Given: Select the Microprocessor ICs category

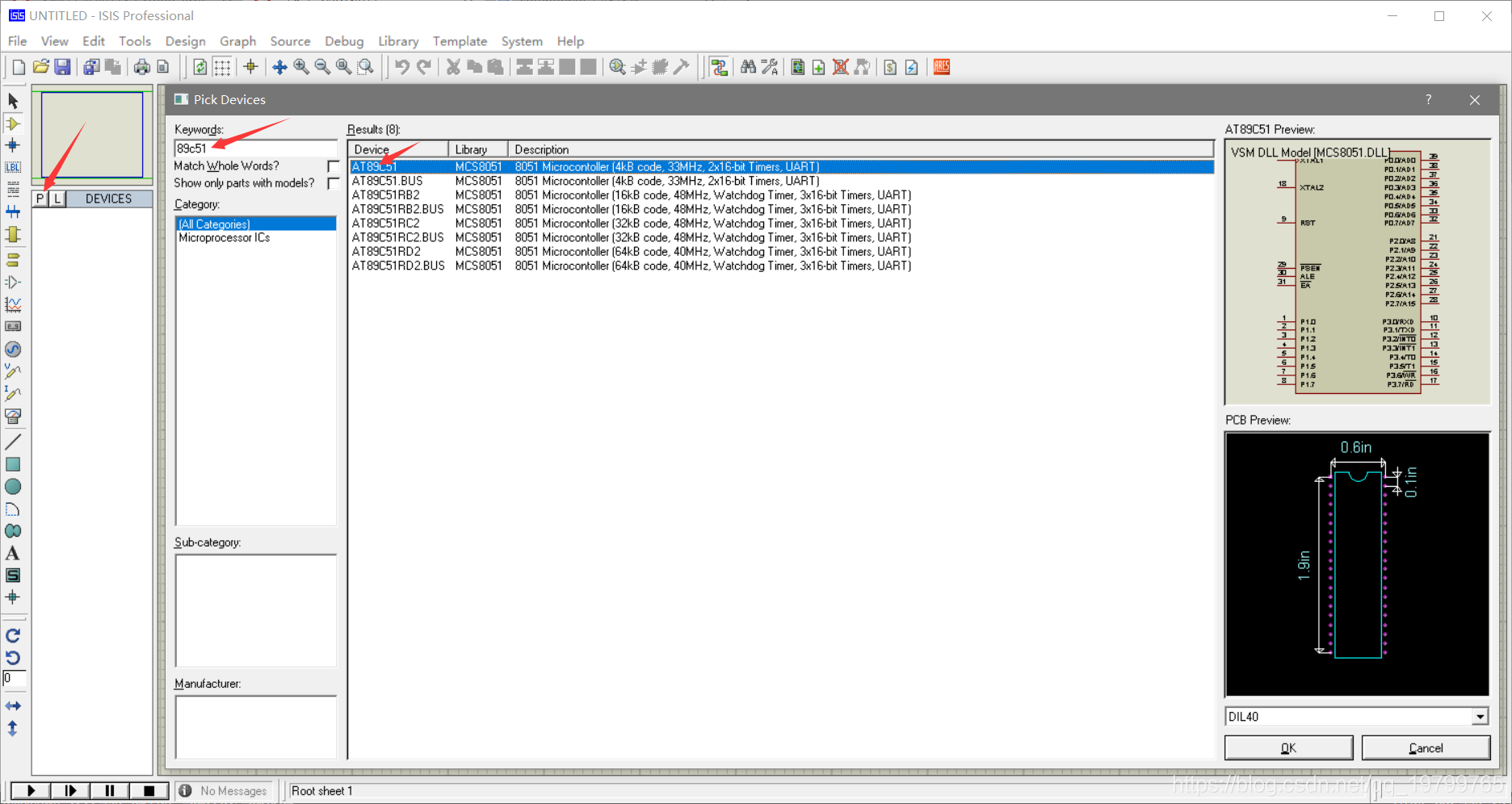Looking at the screenshot, I should click(224, 238).
